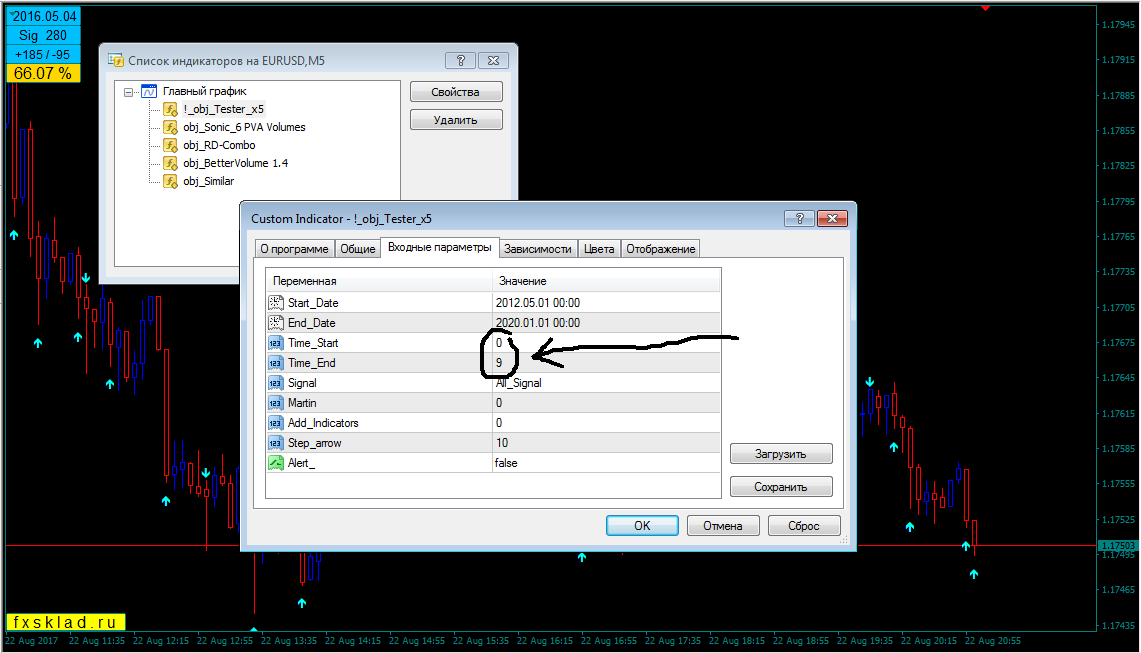Screen dimensions: 1141x653
Task: Click the obj_RD-Combo indicator icon
Action: (170, 146)
